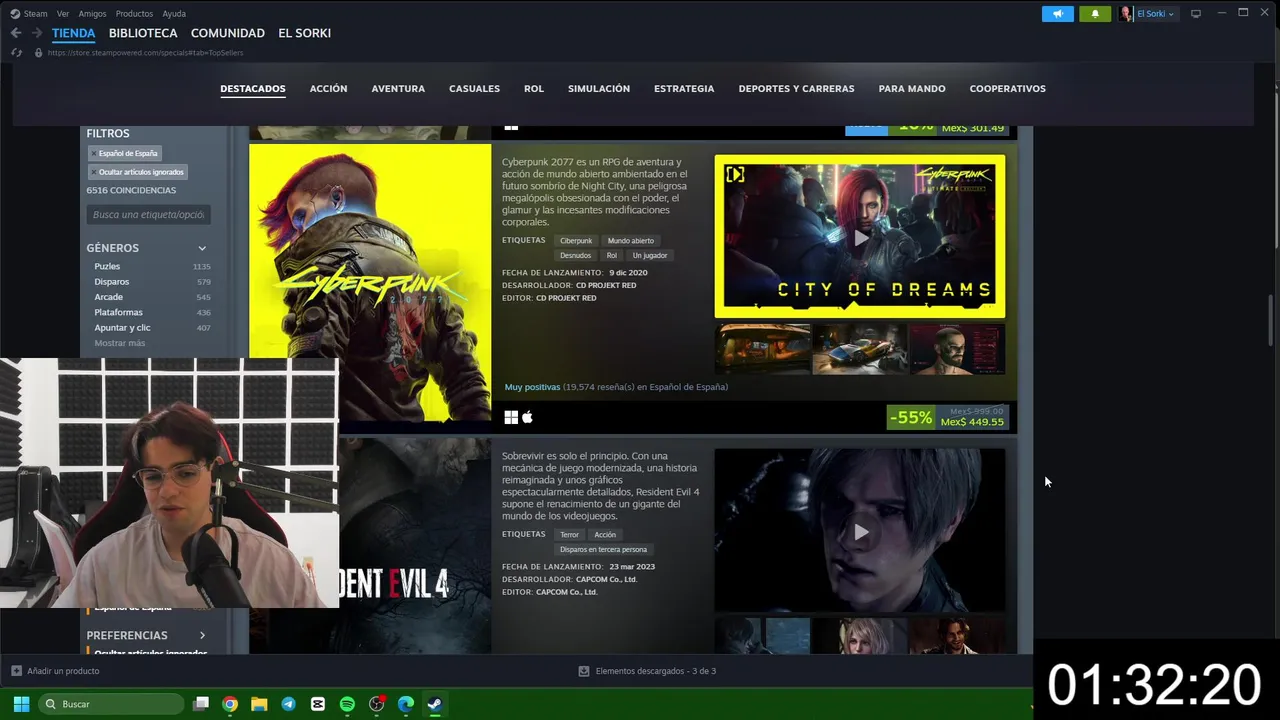Open the El Sorki account dropdown
Screen dimensions: 1280x720
(x=1148, y=14)
